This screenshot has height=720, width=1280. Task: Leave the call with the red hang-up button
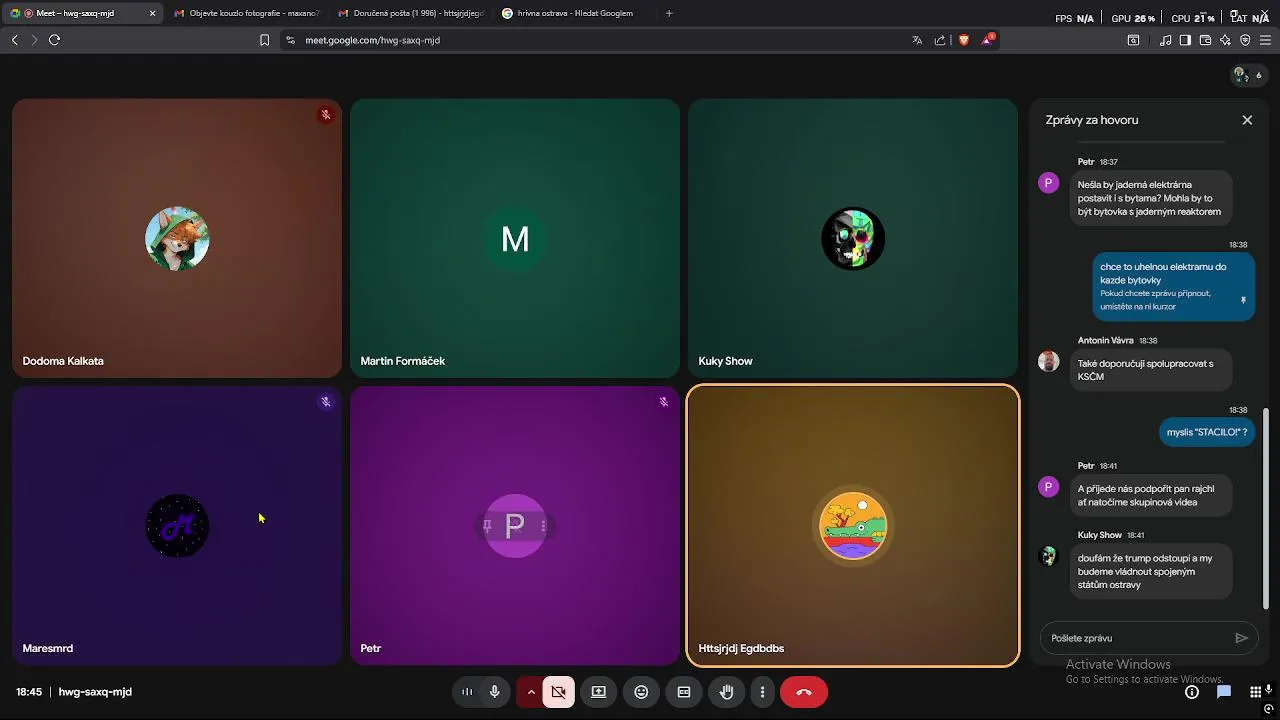coord(804,692)
